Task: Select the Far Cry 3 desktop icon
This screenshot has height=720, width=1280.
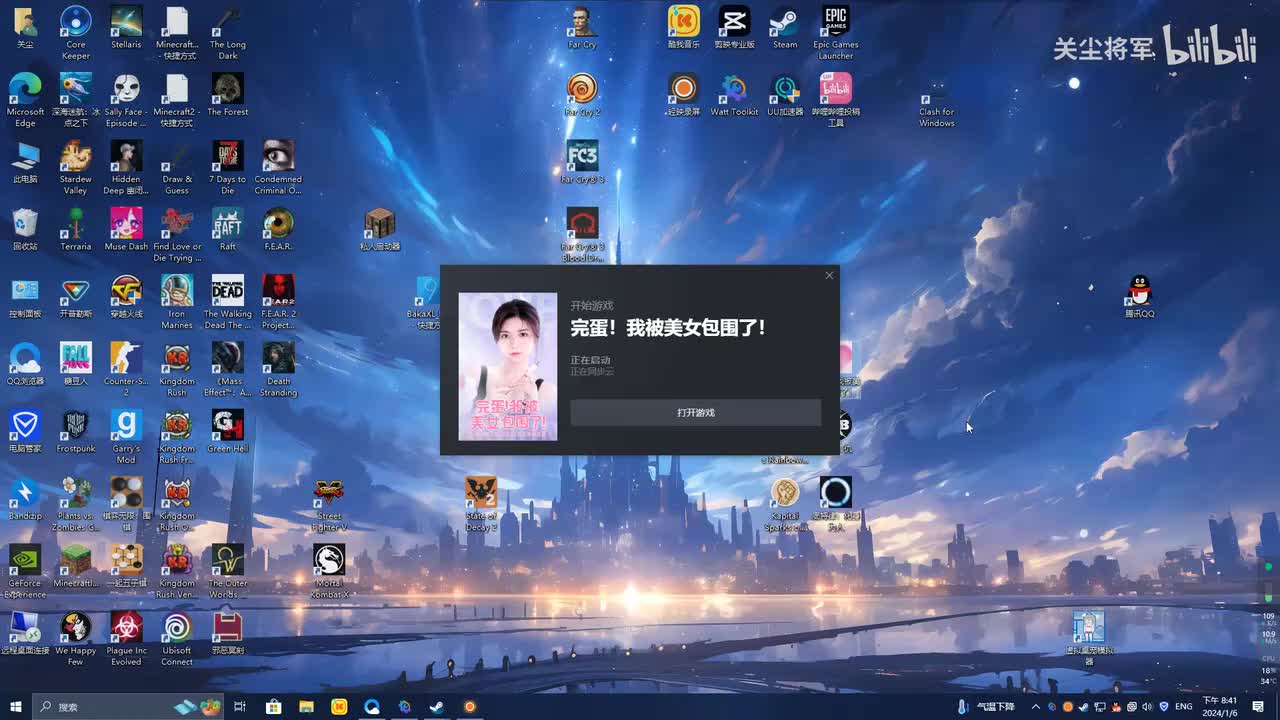Action: tap(582, 162)
